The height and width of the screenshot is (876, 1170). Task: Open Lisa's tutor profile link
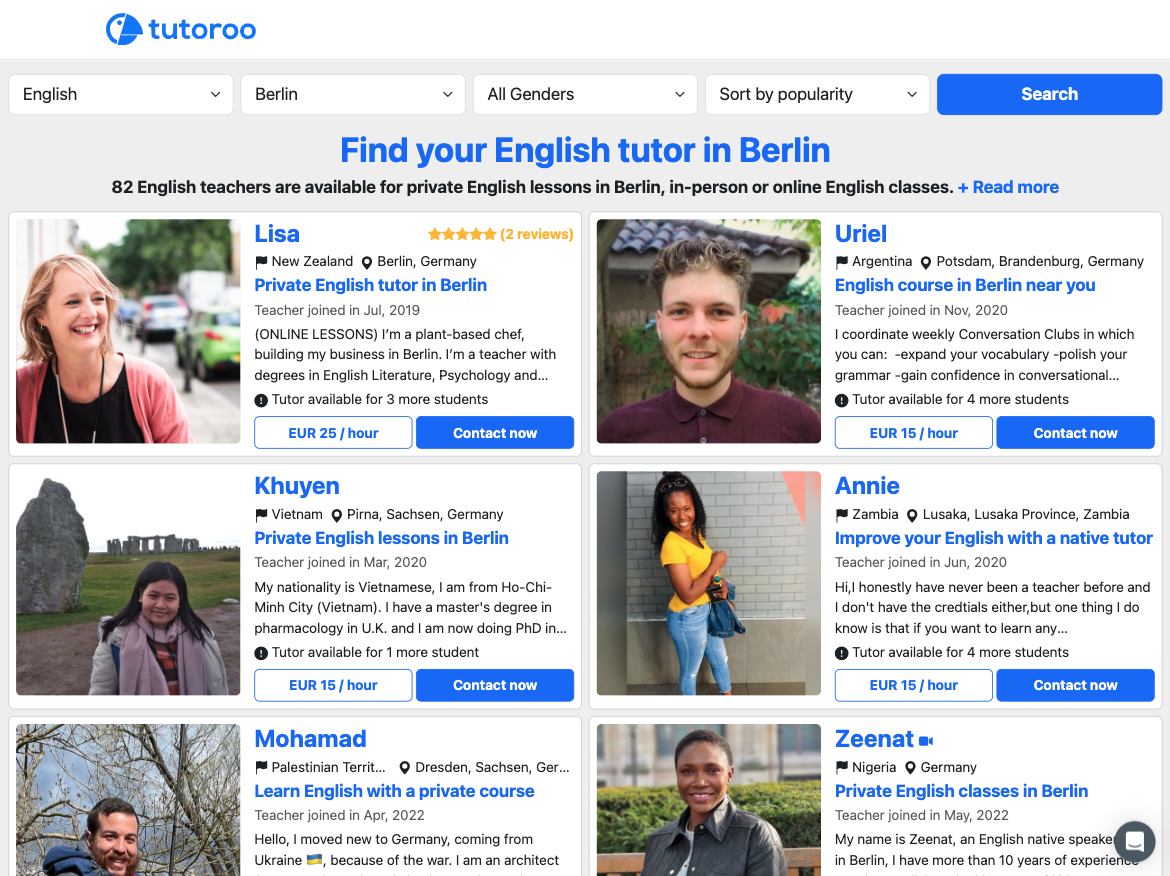click(370, 285)
